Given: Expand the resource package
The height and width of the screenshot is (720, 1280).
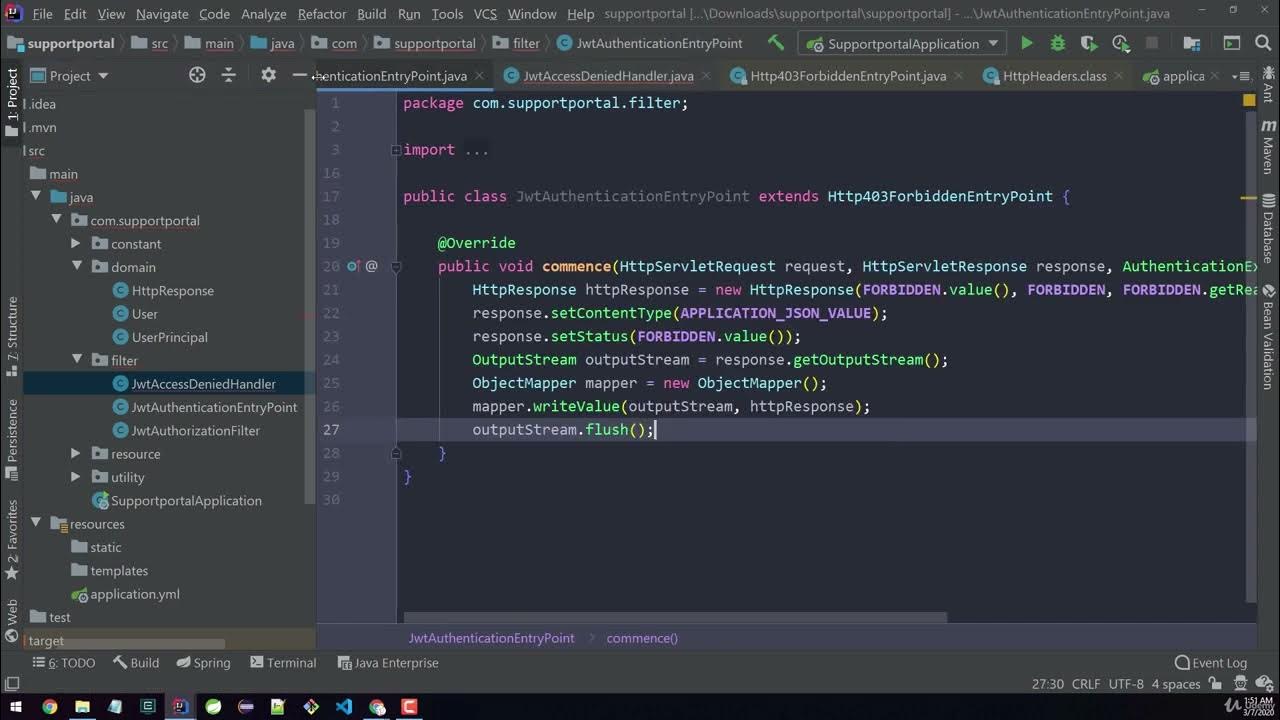Looking at the screenshot, I should (x=76, y=453).
